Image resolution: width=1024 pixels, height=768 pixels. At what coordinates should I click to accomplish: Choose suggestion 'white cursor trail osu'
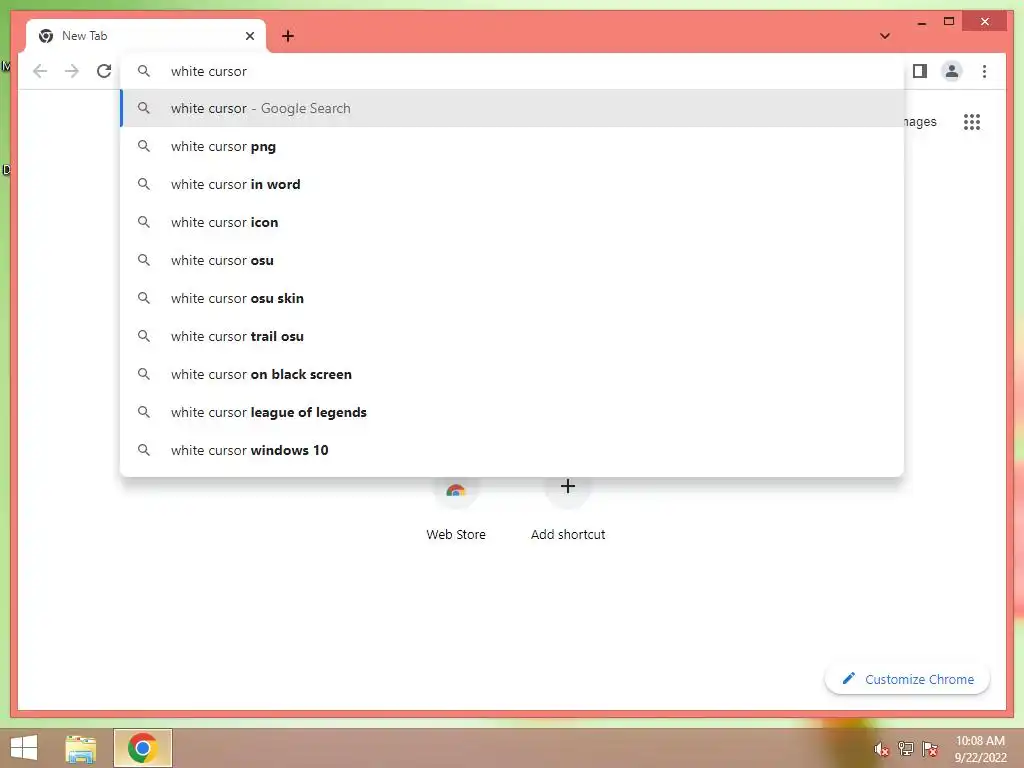[512, 336]
